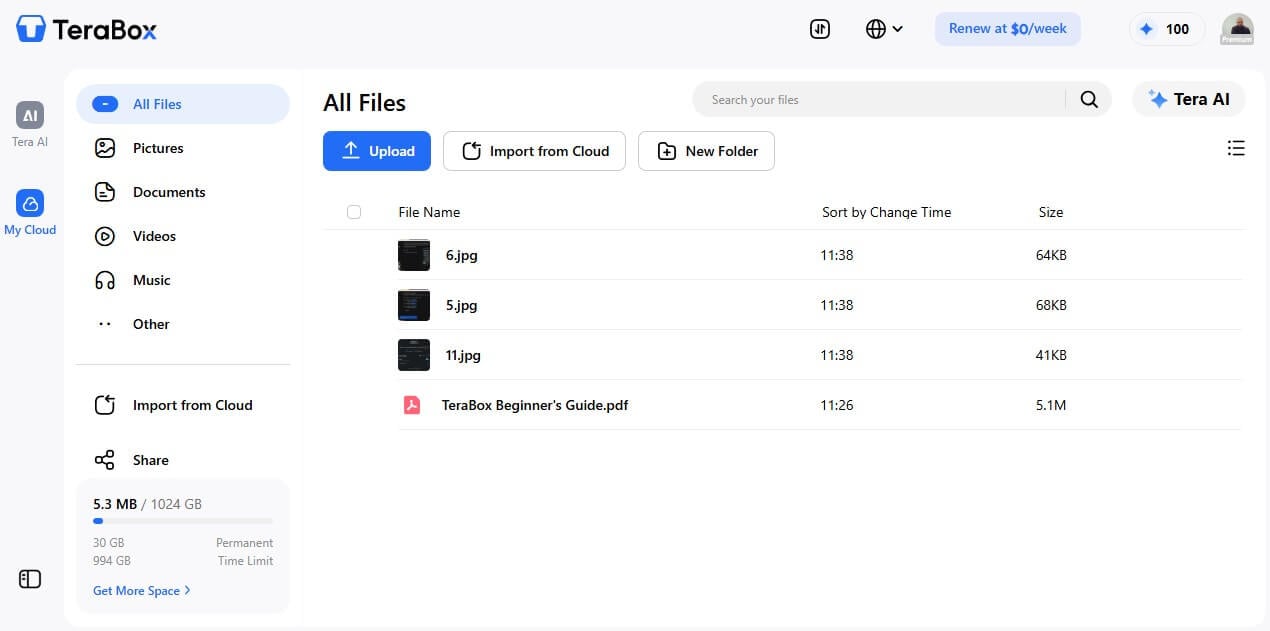The height and width of the screenshot is (631, 1270).
Task: Open the 100 points coin badge
Action: pyautogui.click(x=1167, y=29)
